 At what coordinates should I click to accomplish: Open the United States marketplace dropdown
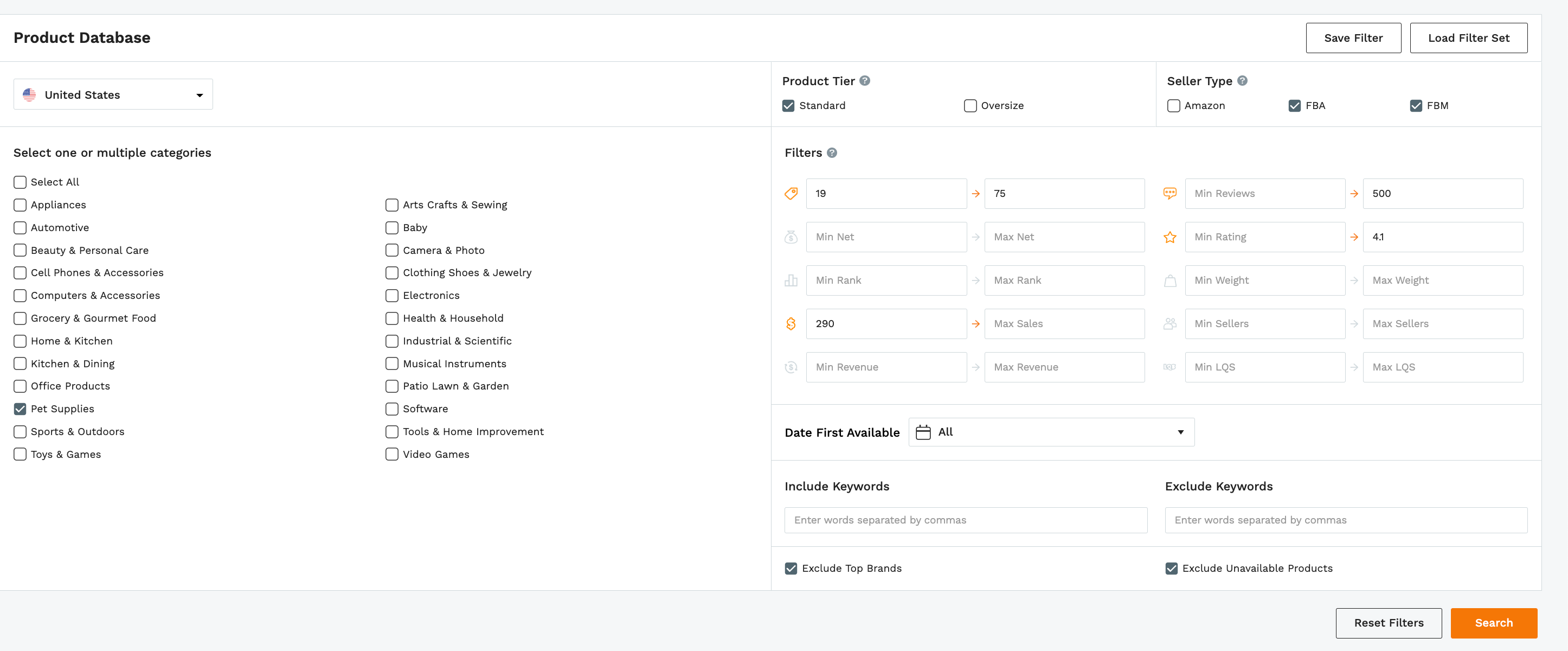pos(113,94)
